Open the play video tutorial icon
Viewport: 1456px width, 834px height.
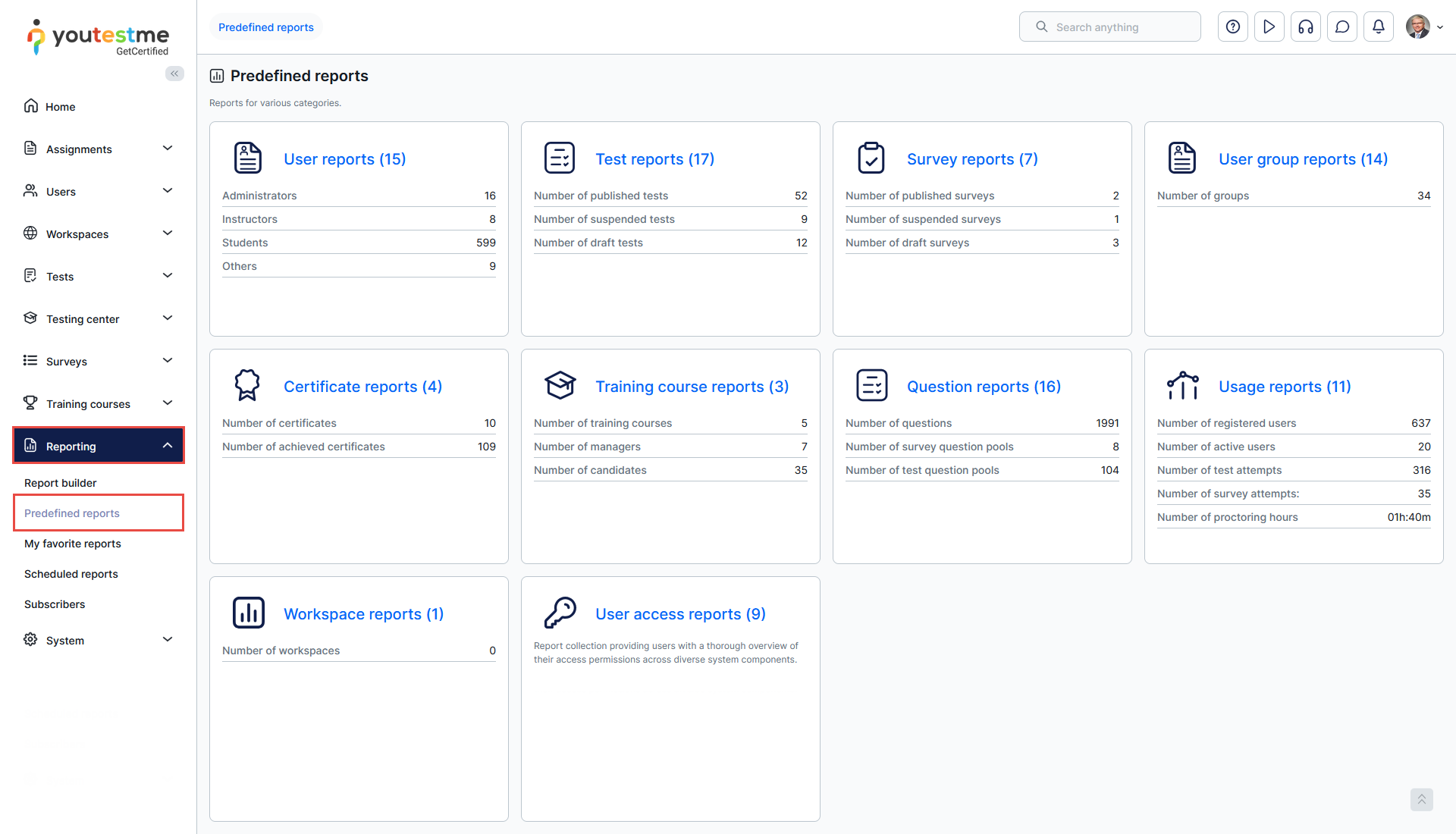pyautogui.click(x=1269, y=27)
